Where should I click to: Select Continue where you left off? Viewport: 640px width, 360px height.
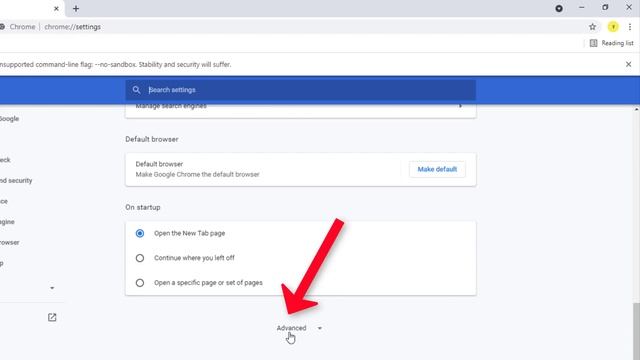[x=140, y=258]
